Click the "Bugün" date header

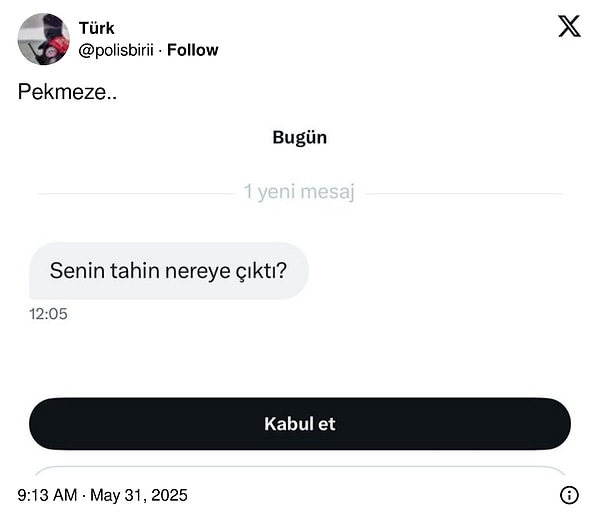[299, 138]
